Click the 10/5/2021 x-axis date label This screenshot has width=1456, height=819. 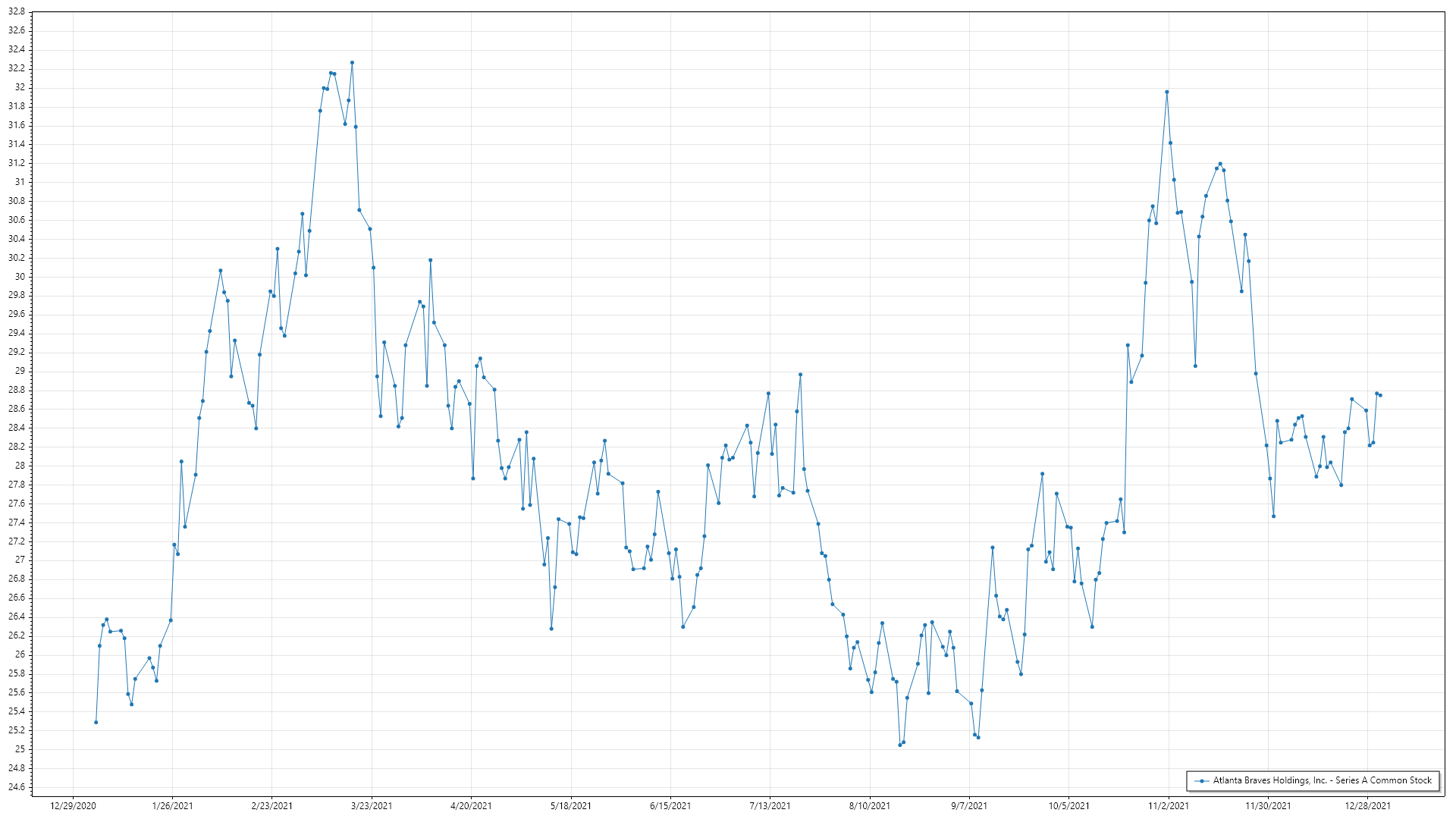pyautogui.click(x=1068, y=805)
